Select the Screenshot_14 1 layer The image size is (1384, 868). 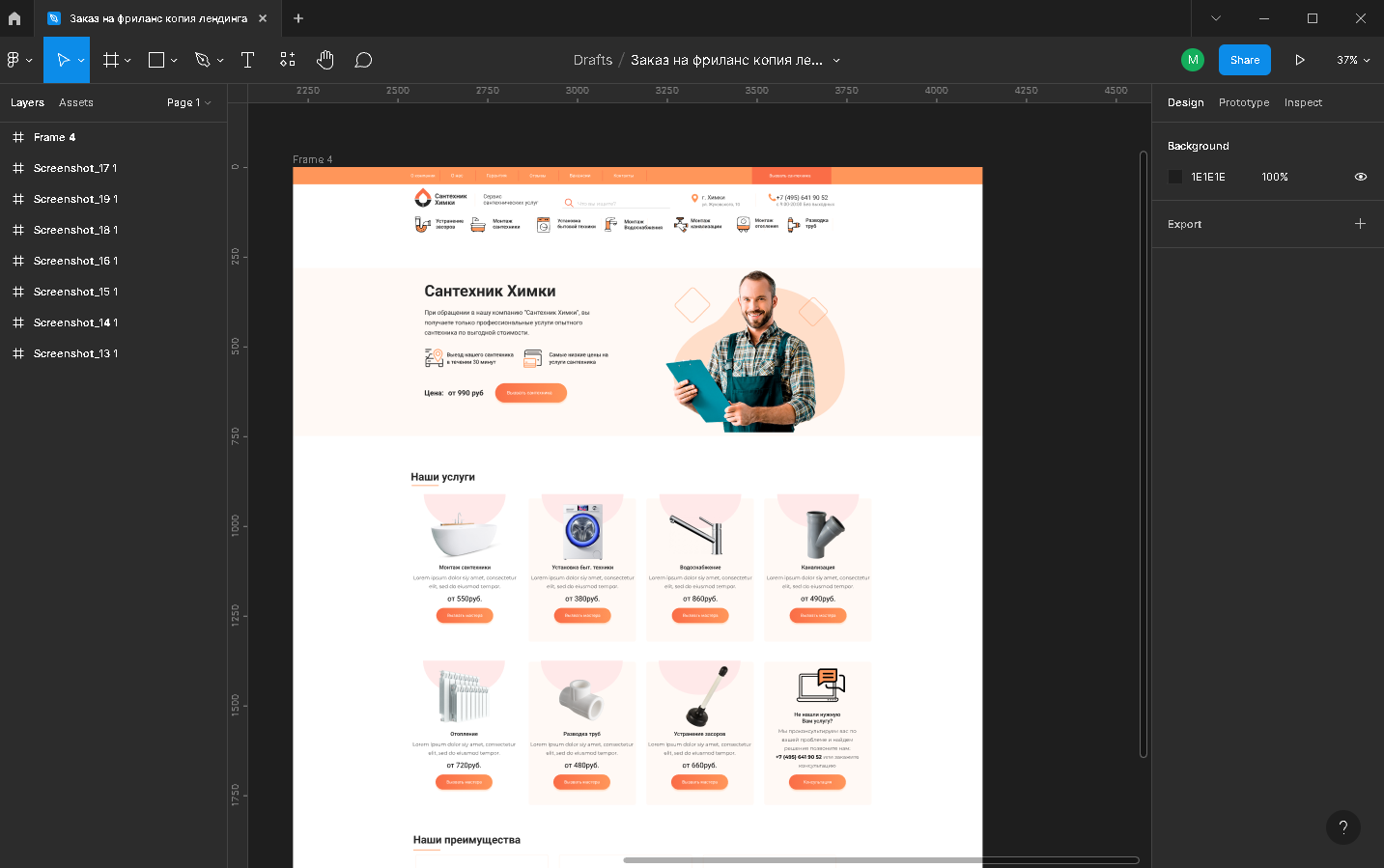(114, 322)
